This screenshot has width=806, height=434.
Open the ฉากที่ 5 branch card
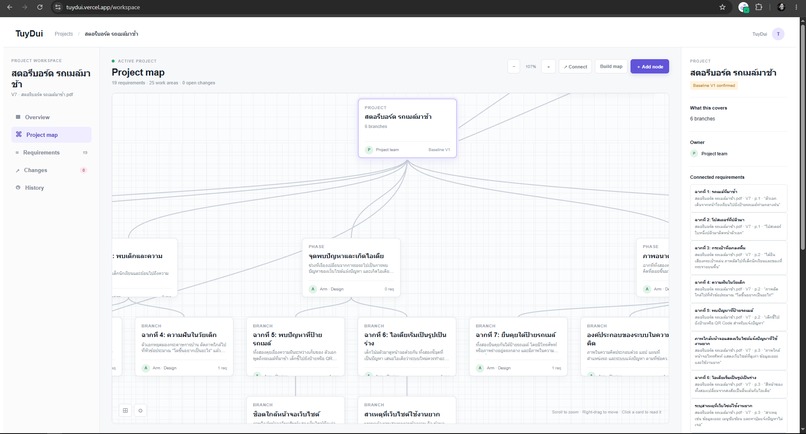click(x=295, y=347)
